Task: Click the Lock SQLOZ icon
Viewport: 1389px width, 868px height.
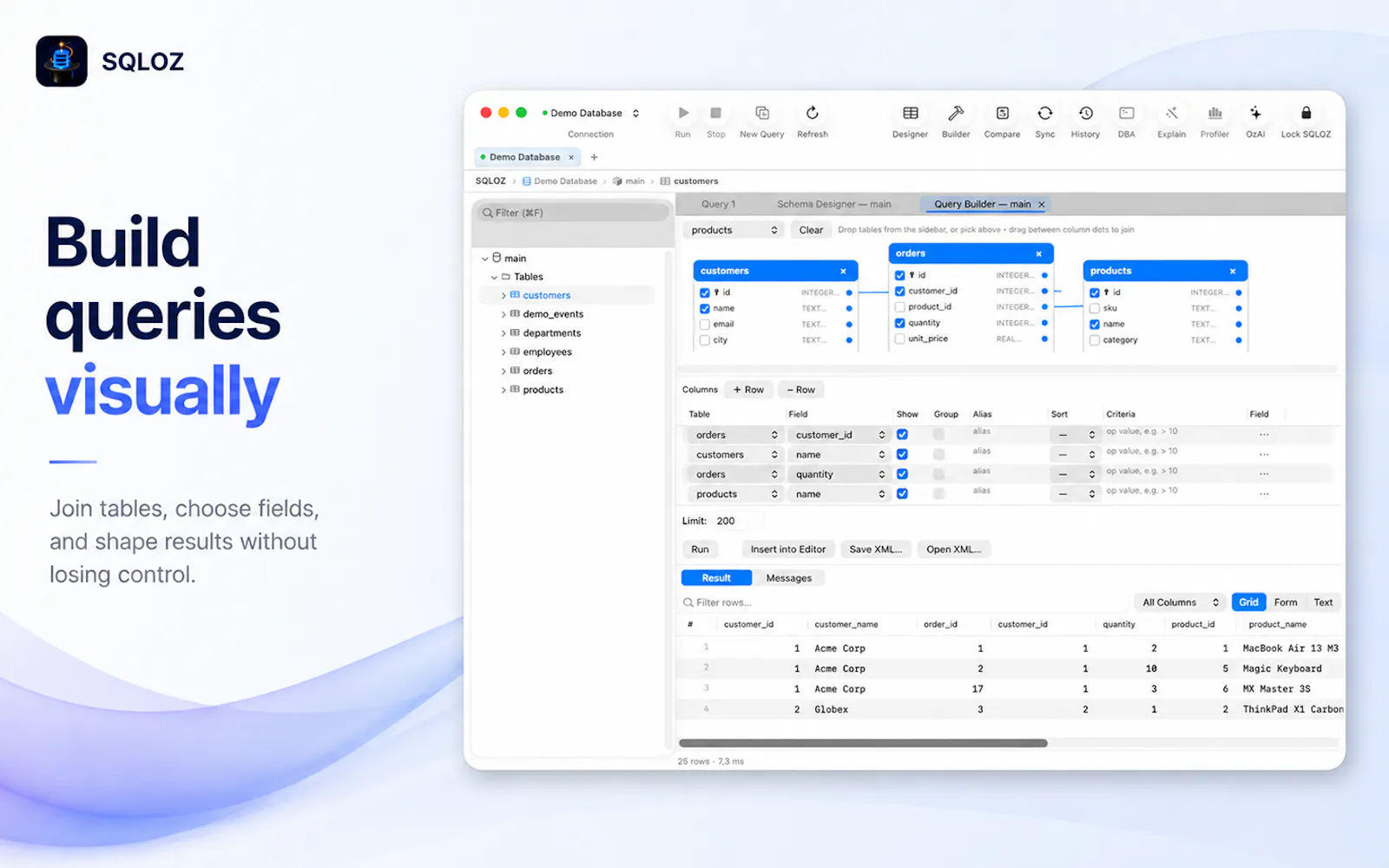Action: 1306,113
